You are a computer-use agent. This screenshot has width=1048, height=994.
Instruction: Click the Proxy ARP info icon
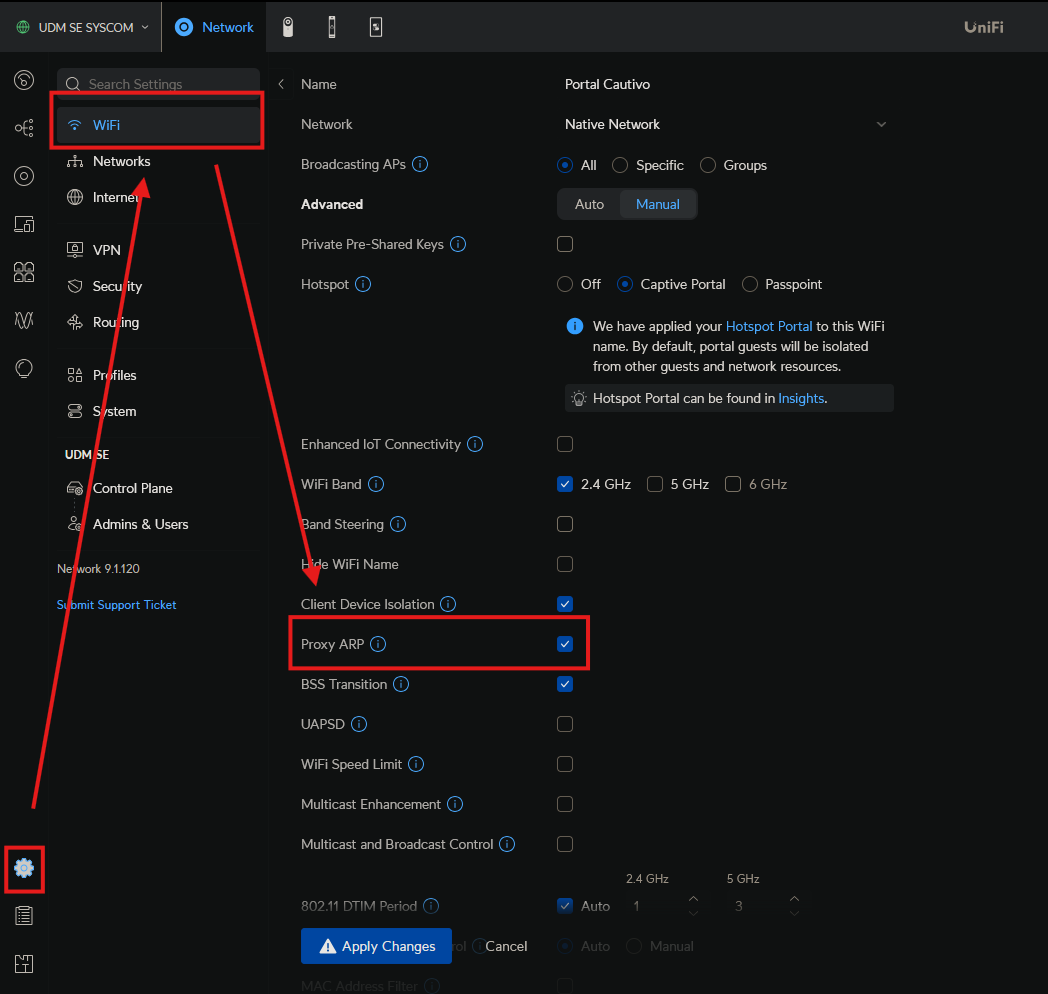pos(378,644)
